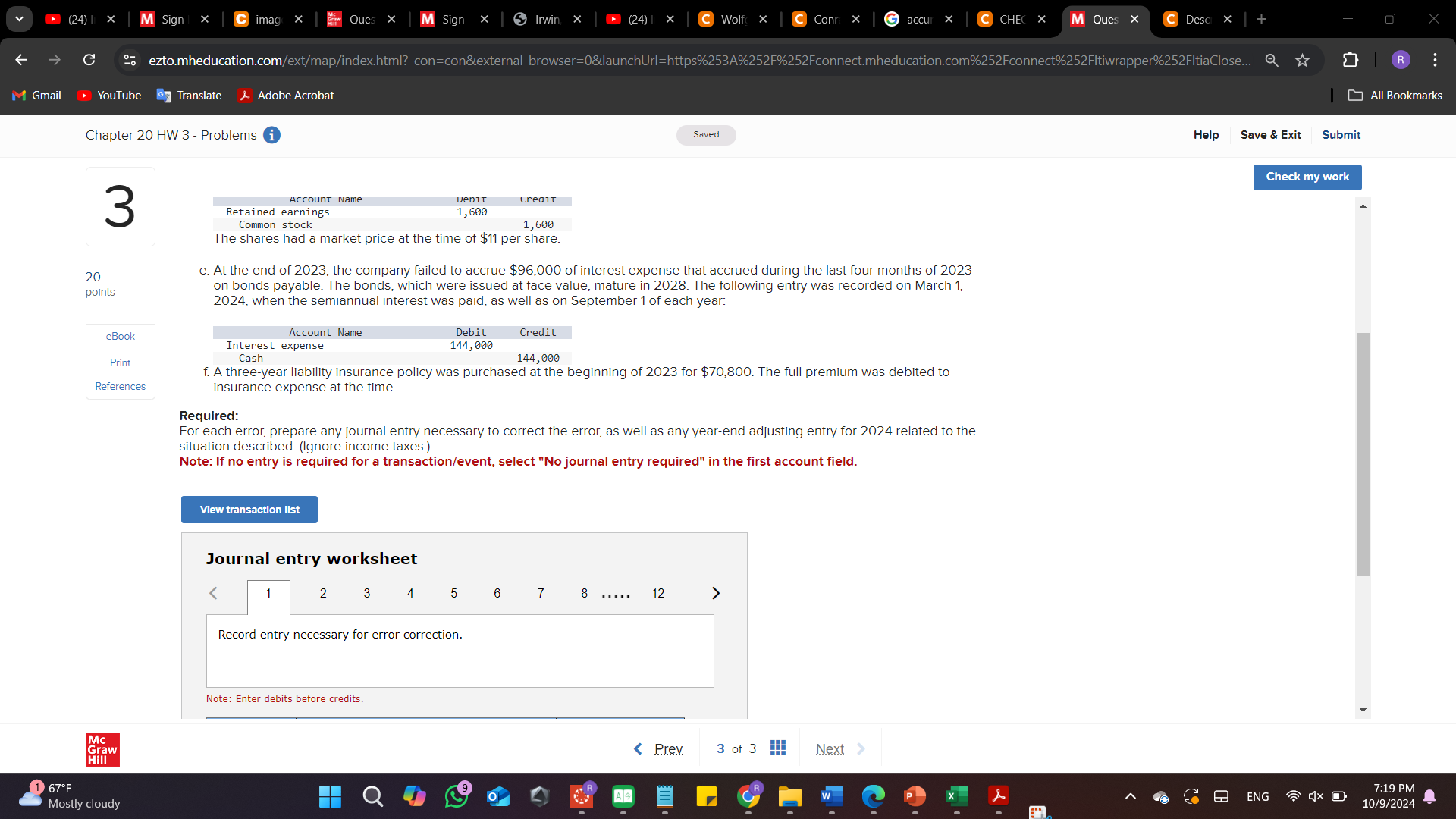1456x819 pixels.
Task: Switch to journal entry tab 12
Action: tap(657, 593)
